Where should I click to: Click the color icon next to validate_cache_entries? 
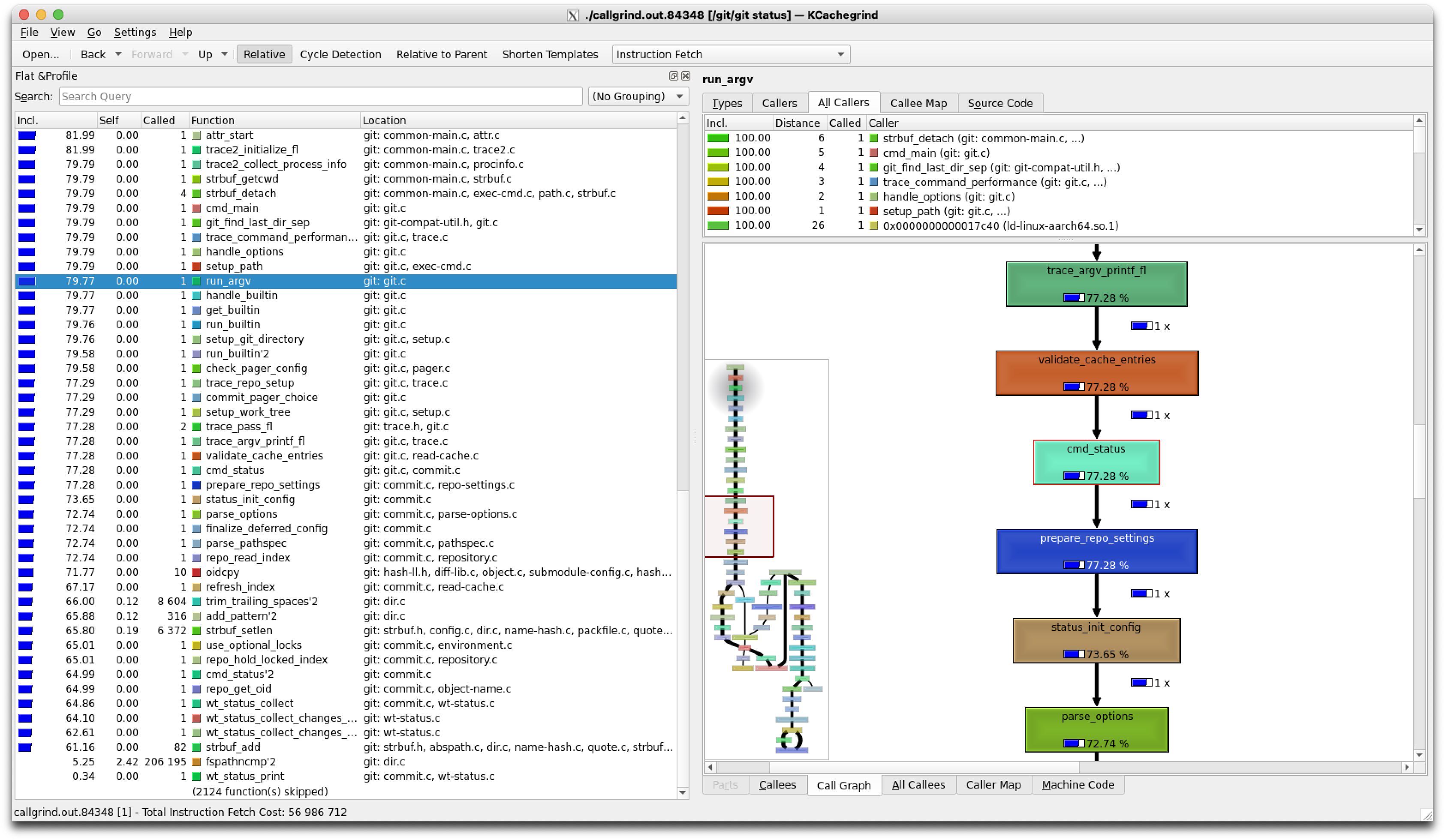point(196,456)
